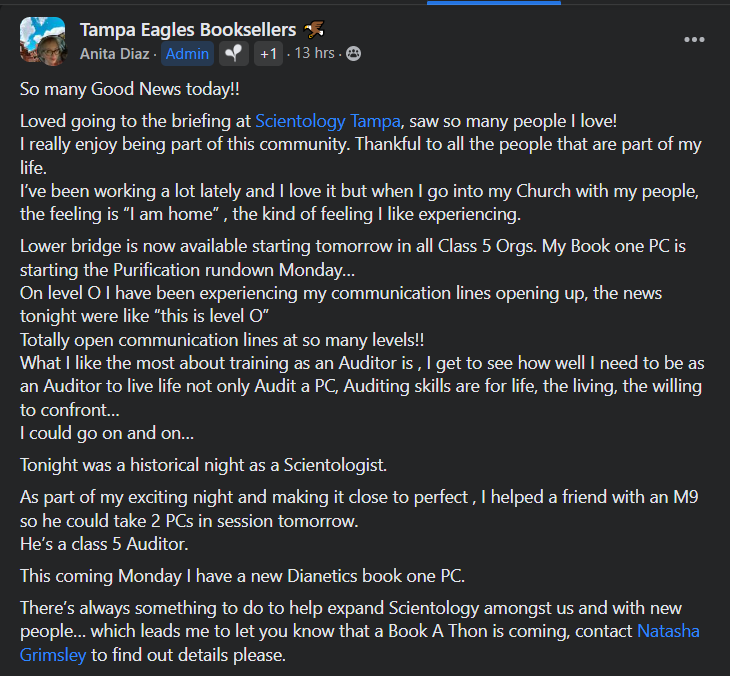The image size is (730, 676).
Task: Click the group profile picture thumbnail
Action: tap(42, 40)
